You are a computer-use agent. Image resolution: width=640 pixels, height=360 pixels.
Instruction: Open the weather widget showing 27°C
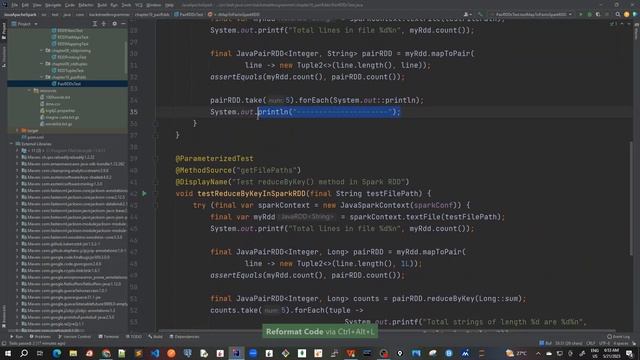516,353
